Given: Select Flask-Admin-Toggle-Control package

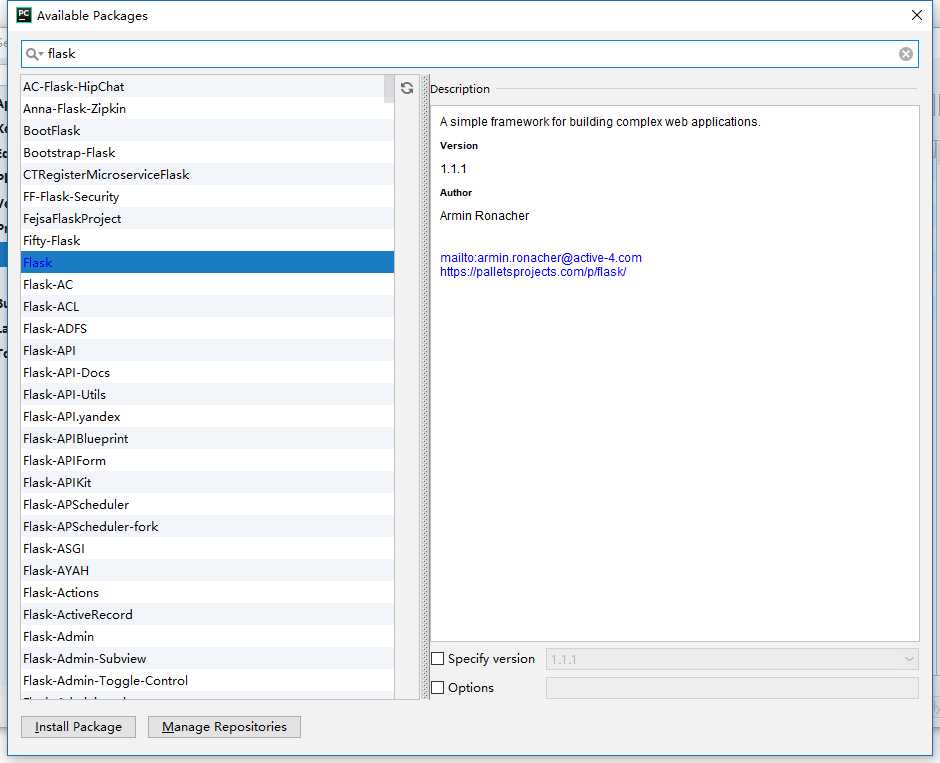Looking at the screenshot, I should click(207, 680).
